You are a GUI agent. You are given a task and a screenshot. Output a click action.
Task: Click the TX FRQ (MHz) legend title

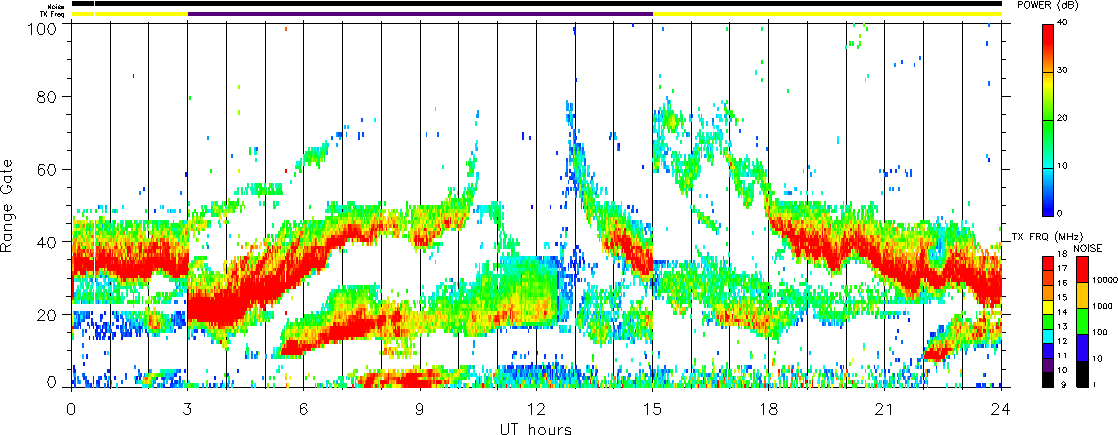1047,237
